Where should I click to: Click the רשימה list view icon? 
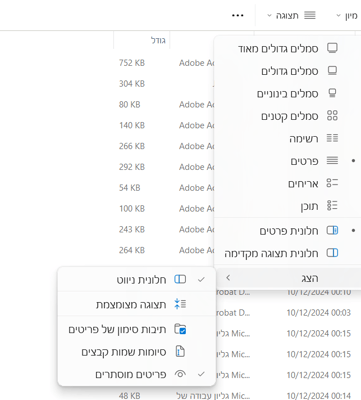coord(332,138)
